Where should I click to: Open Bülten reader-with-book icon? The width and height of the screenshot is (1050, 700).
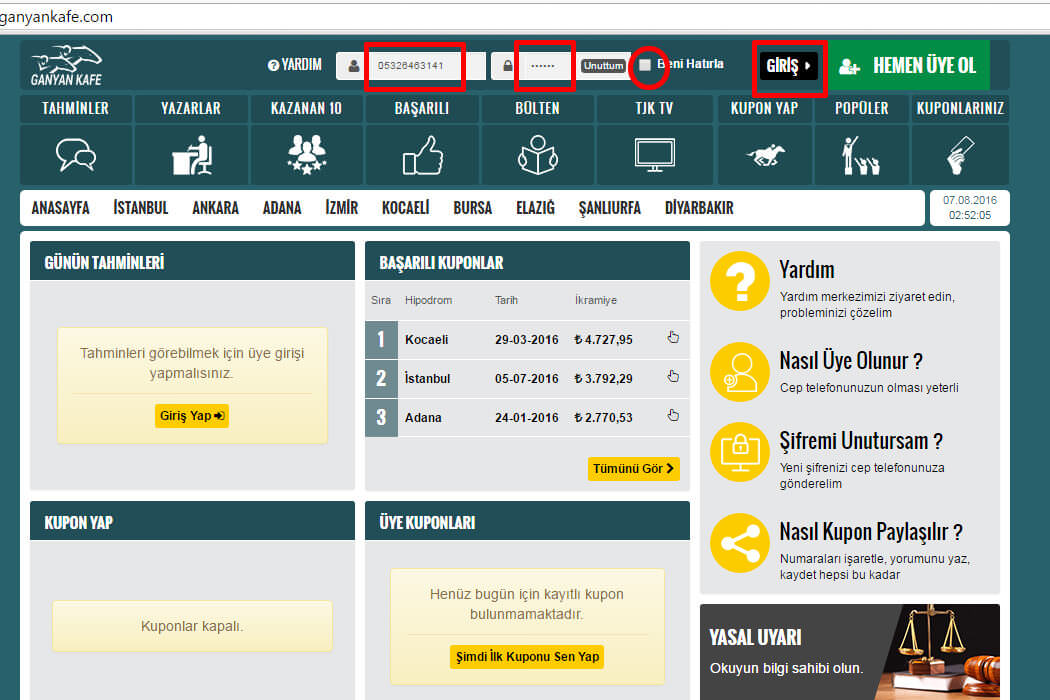pos(538,155)
